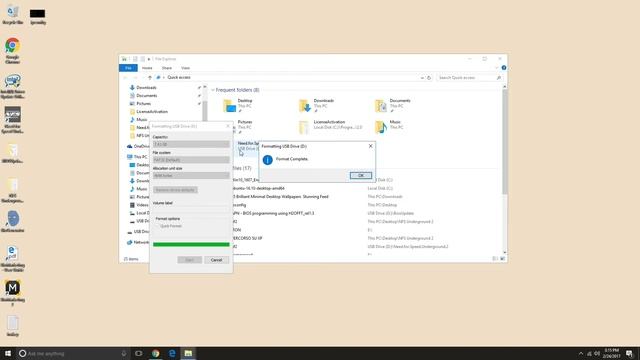Open Google Chrome desktop shortcut
The width and height of the screenshot is (640, 360).
pos(13,51)
